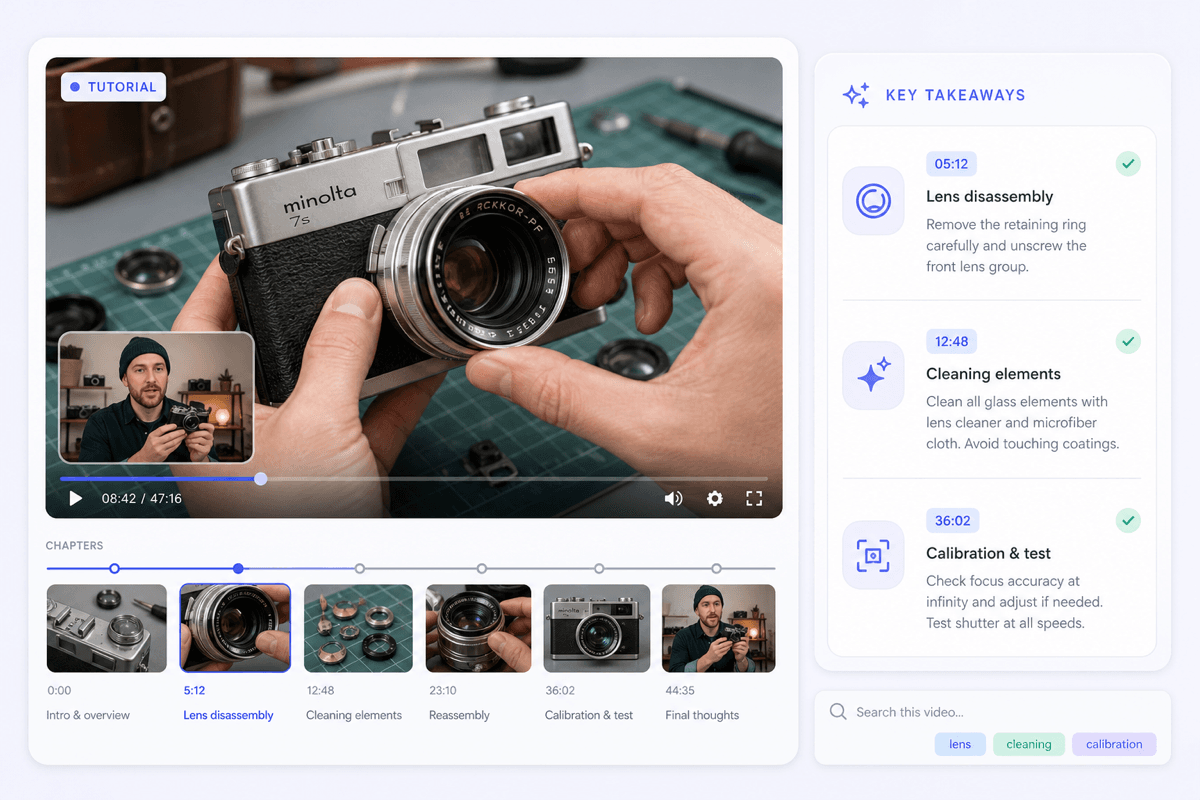Click the Lens disassembly takeaway title
The width and height of the screenshot is (1200, 800).
coord(989,197)
